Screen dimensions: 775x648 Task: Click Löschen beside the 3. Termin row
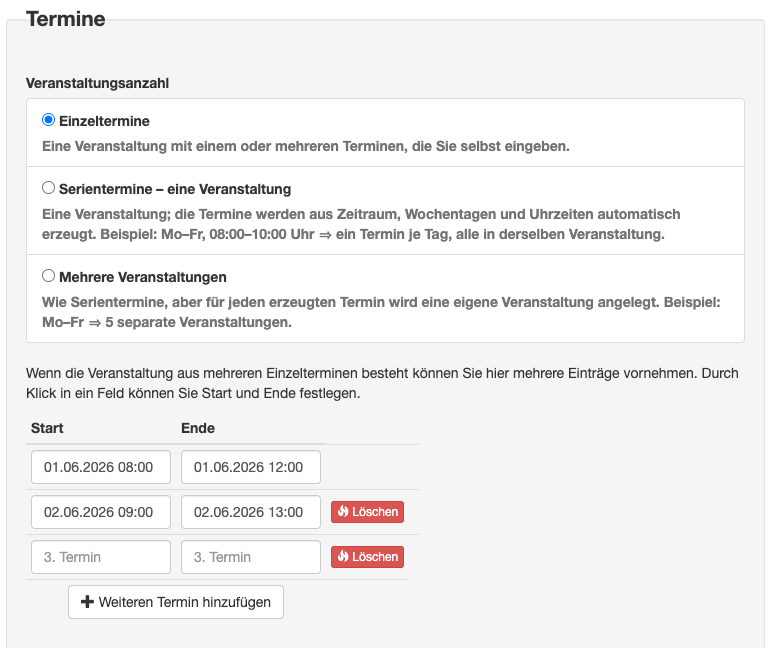(x=367, y=557)
